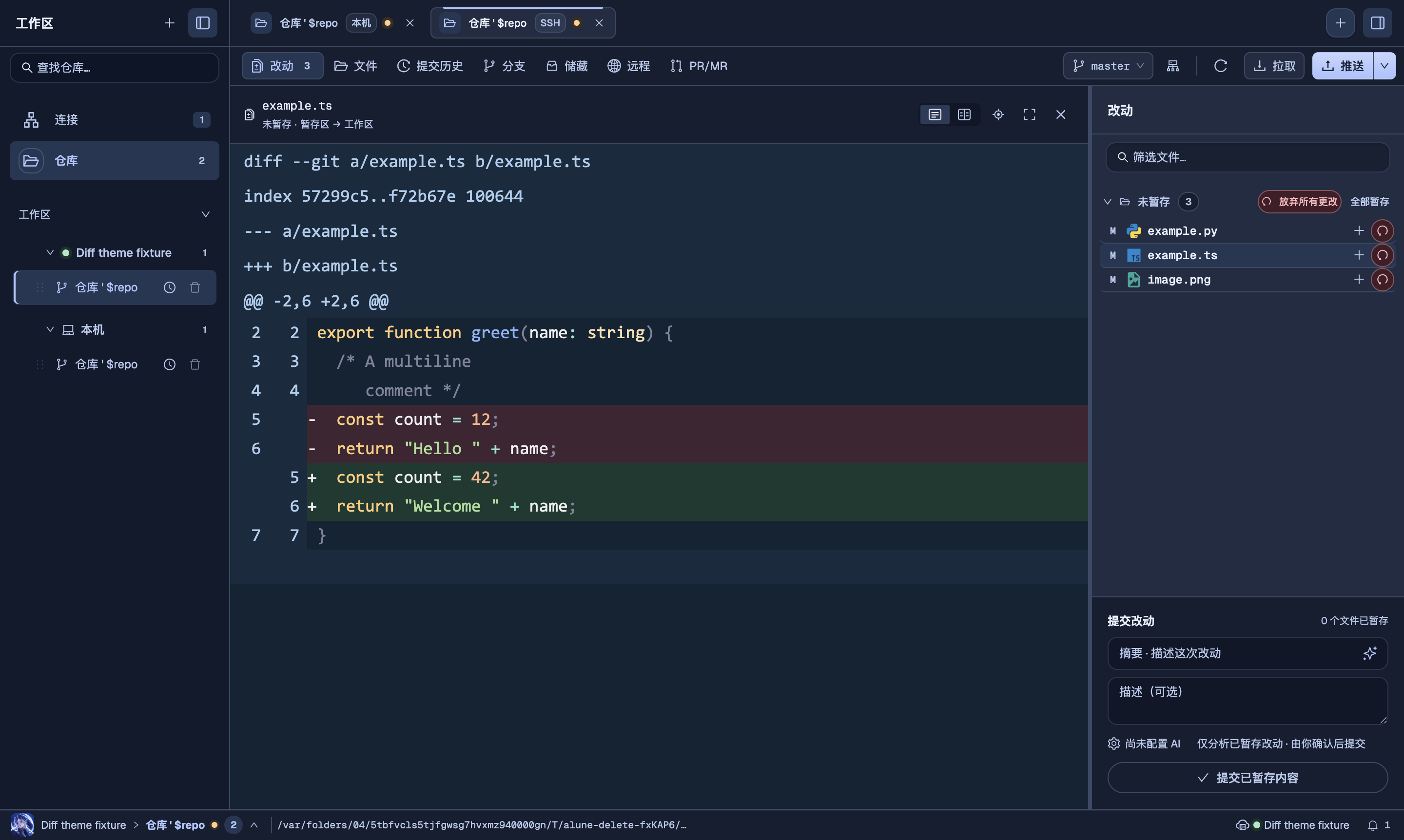Screen dimensions: 1404x840
Task: Click the 查找仓库 search field
Action: [115, 68]
